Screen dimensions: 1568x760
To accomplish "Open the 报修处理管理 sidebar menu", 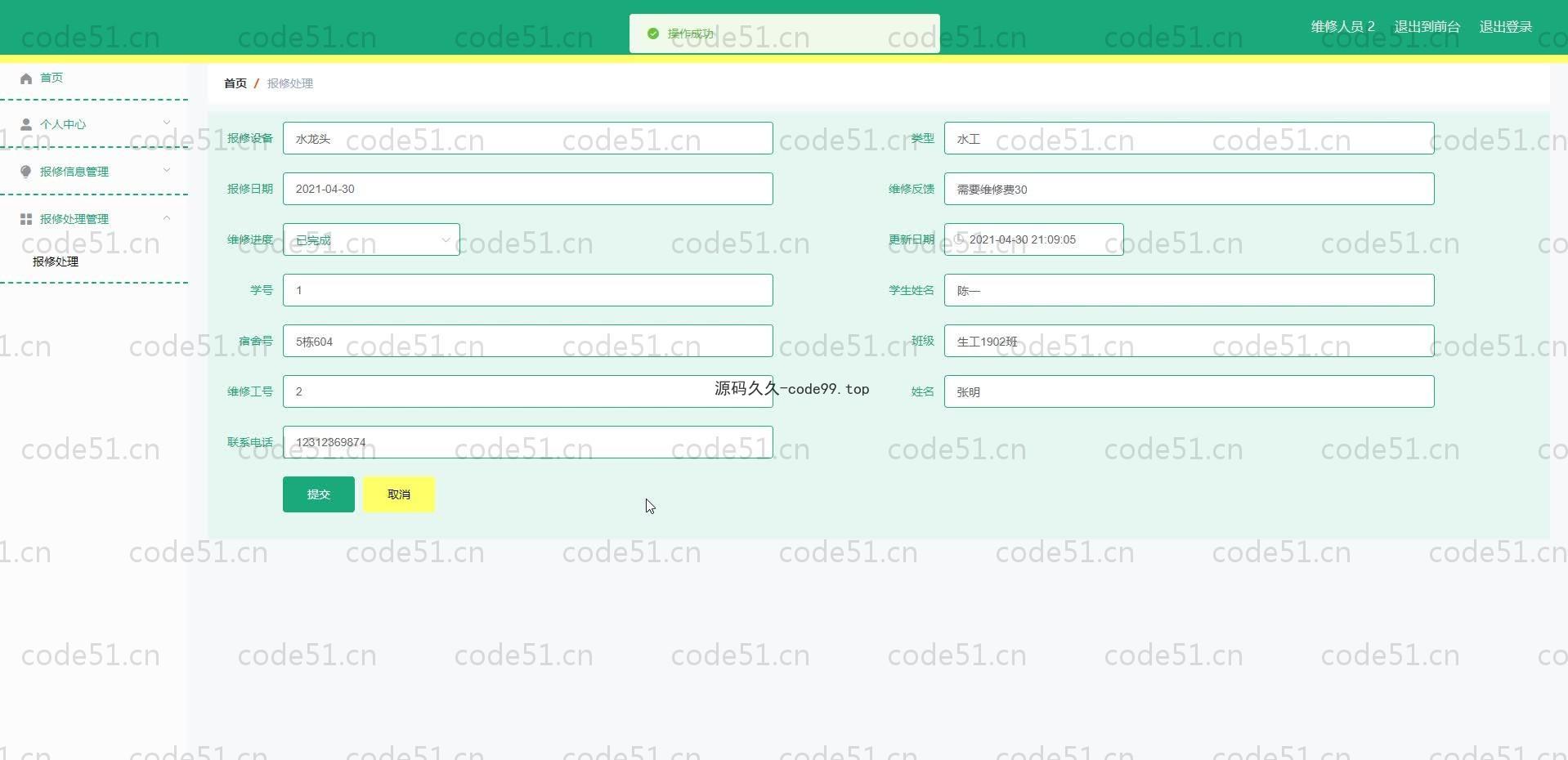I will click(x=94, y=219).
